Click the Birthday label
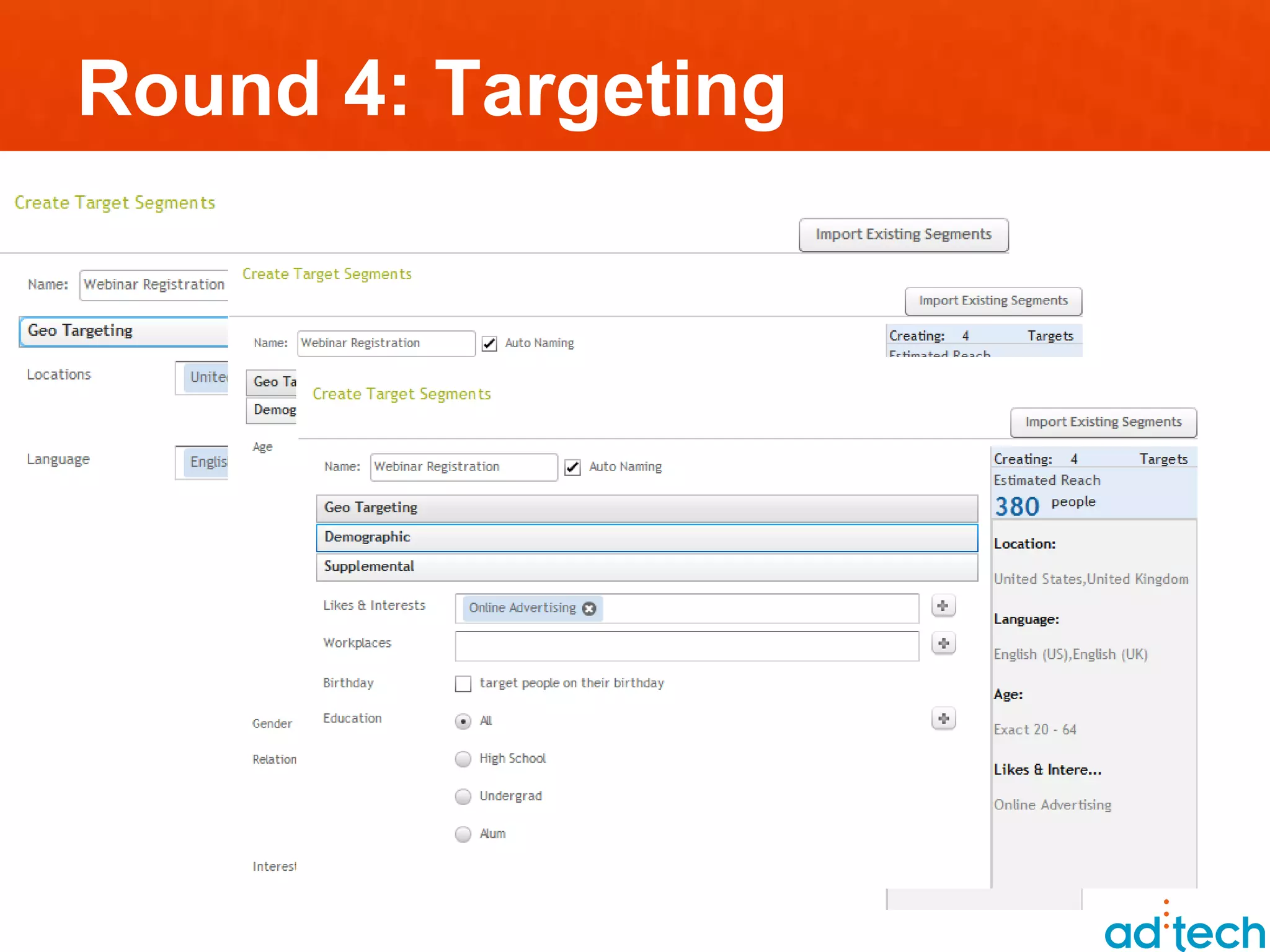This screenshot has width=1270, height=952. [348, 683]
